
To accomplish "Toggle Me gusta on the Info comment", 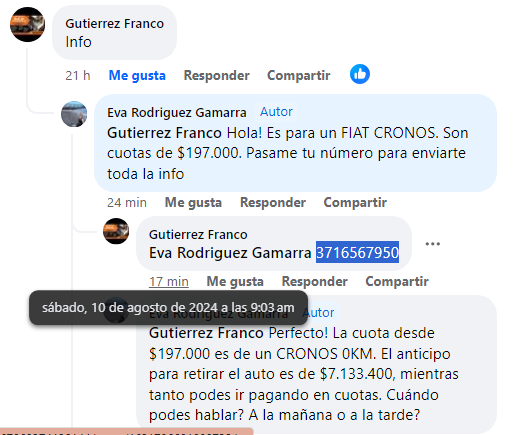I will tap(137, 75).
